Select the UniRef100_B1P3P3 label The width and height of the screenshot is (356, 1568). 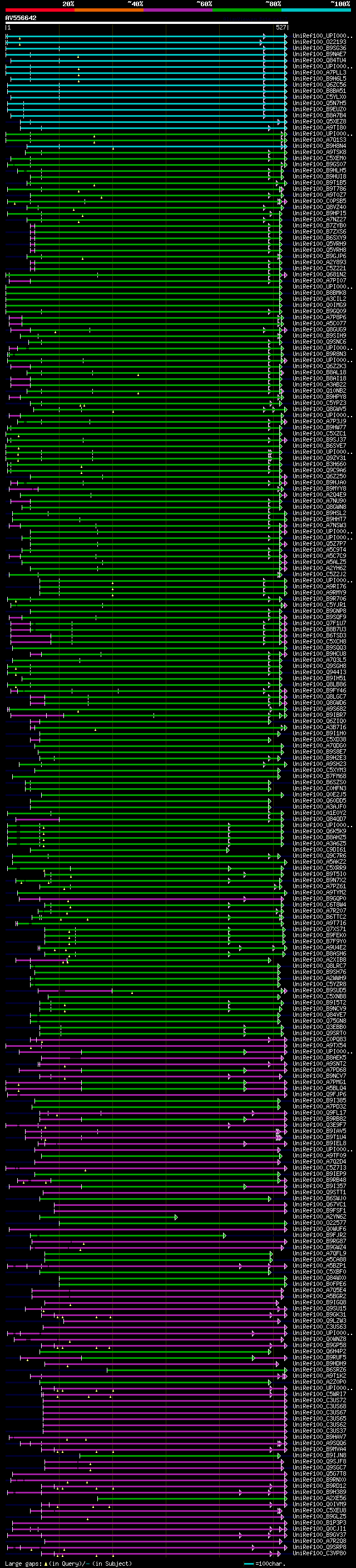(x=319, y=1522)
